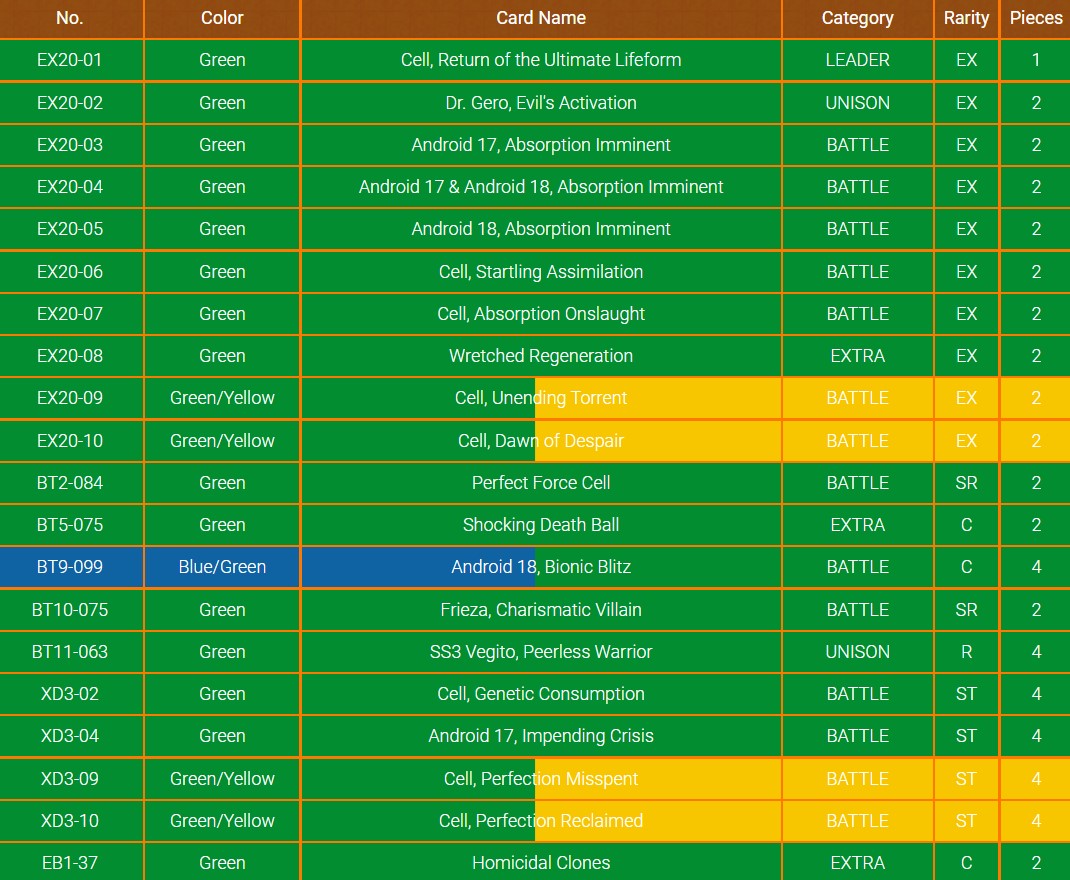Click the 'Category' column header
This screenshot has width=1070, height=880.
[x=857, y=18]
